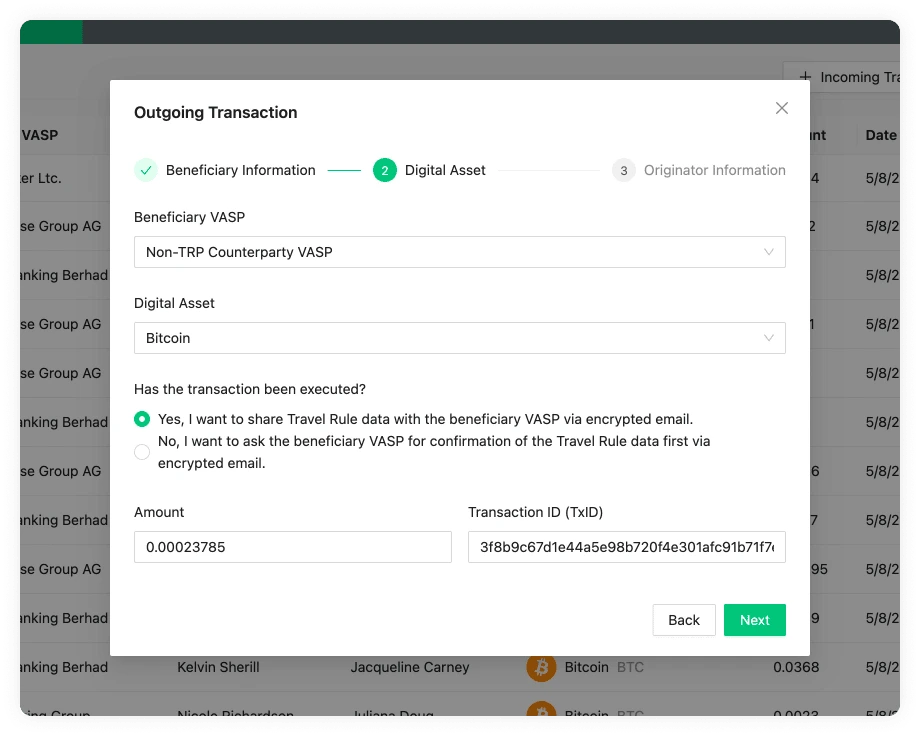Image resolution: width=920 pixels, height=736 pixels.
Task: Click the Beneficiary VASP chevron arrow
Action: [768, 252]
